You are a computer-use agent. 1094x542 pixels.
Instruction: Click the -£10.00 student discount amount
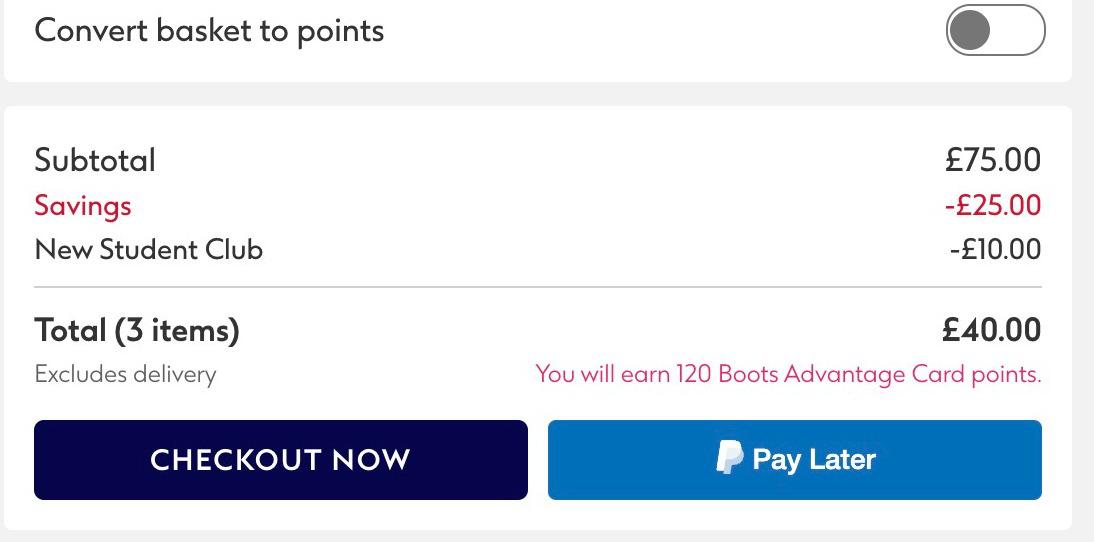(x=995, y=250)
